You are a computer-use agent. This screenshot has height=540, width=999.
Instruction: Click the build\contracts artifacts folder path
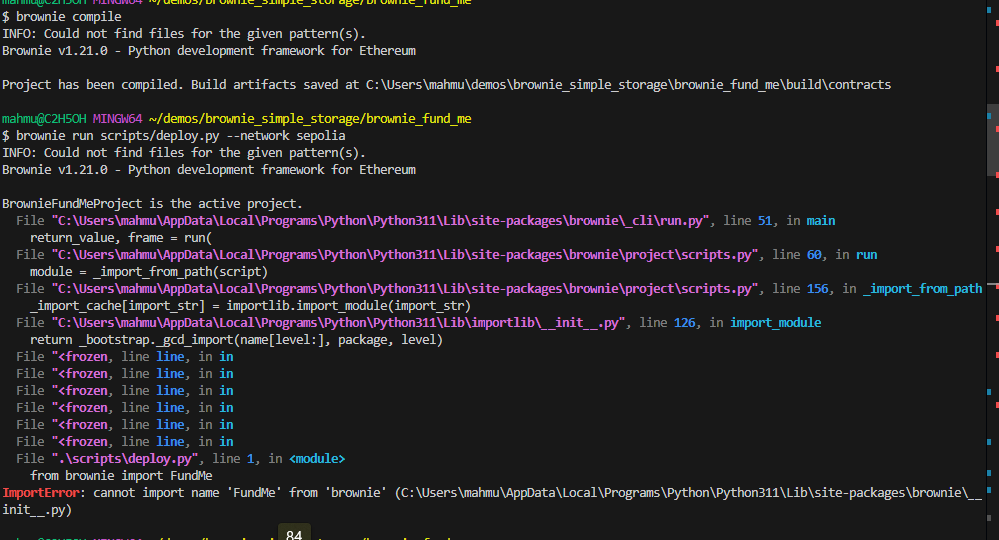coord(628,85)
